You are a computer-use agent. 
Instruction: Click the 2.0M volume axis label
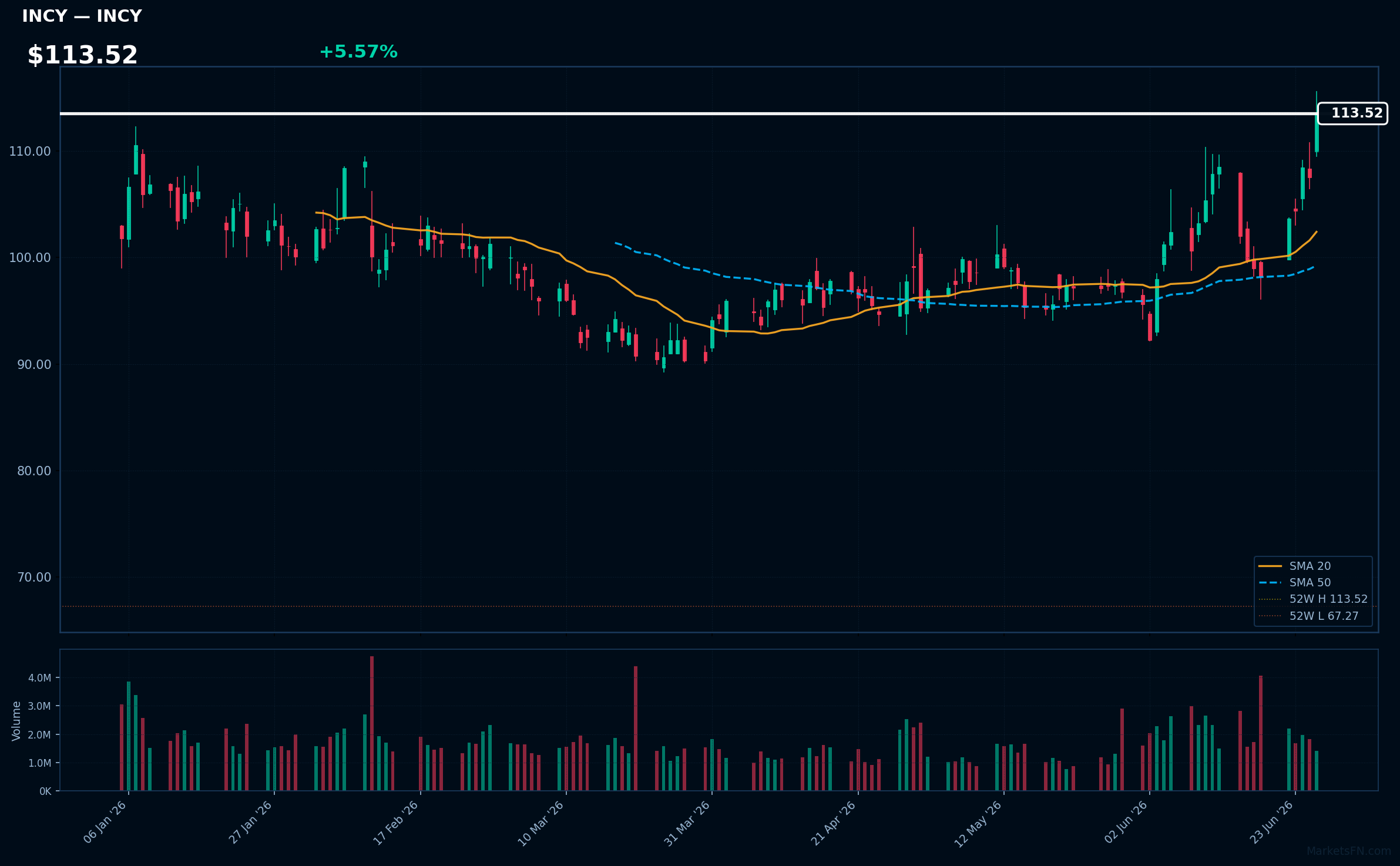[x=39, y=735]
